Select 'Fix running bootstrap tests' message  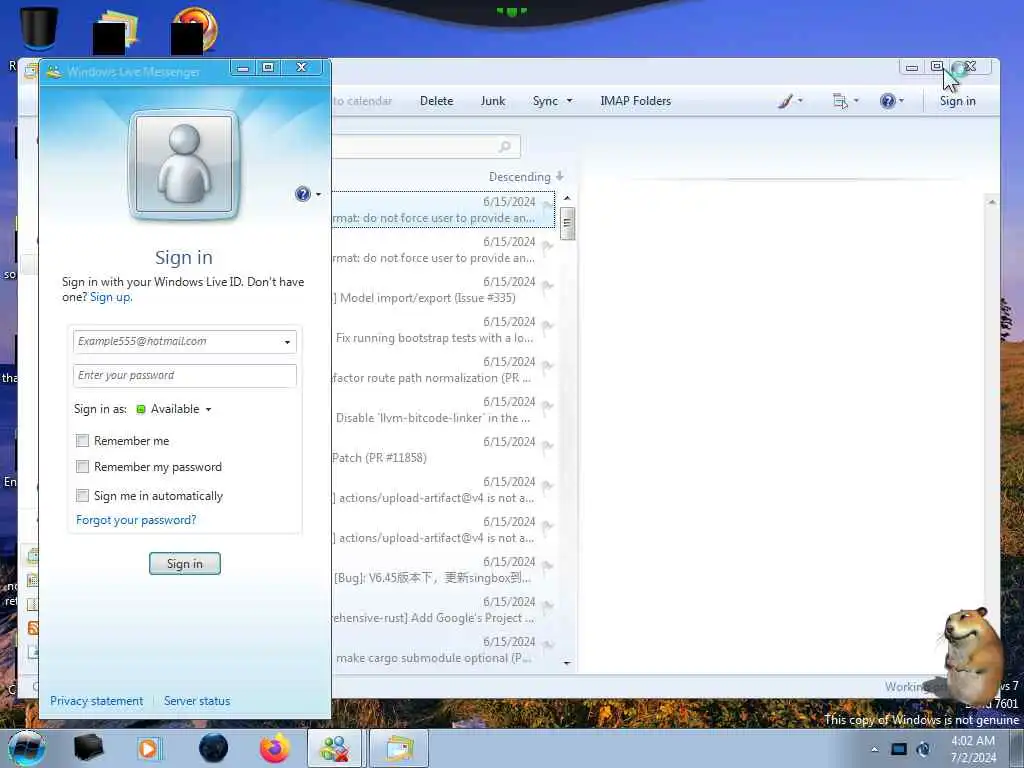click(443, 330)
